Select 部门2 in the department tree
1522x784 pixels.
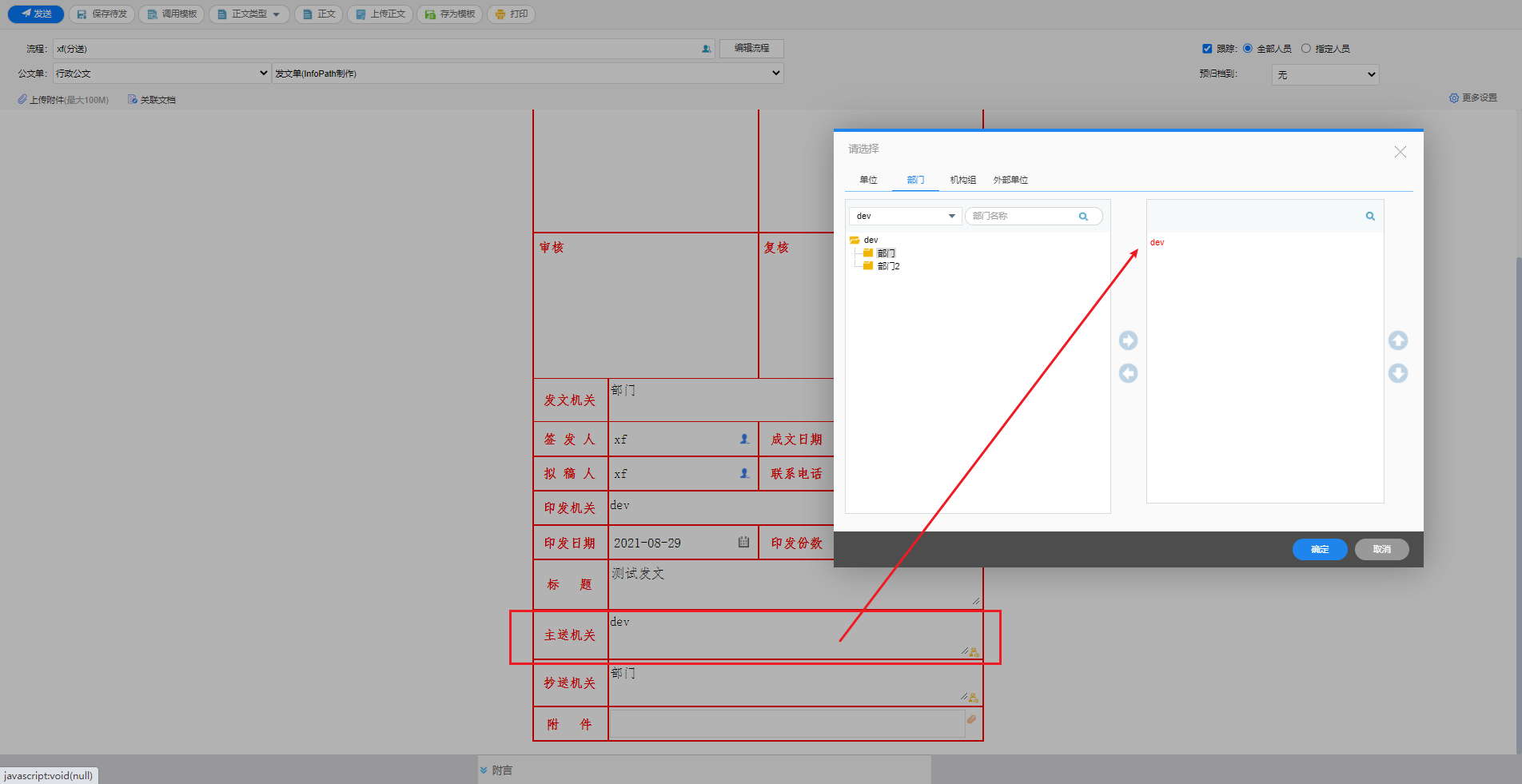point(888,266)
